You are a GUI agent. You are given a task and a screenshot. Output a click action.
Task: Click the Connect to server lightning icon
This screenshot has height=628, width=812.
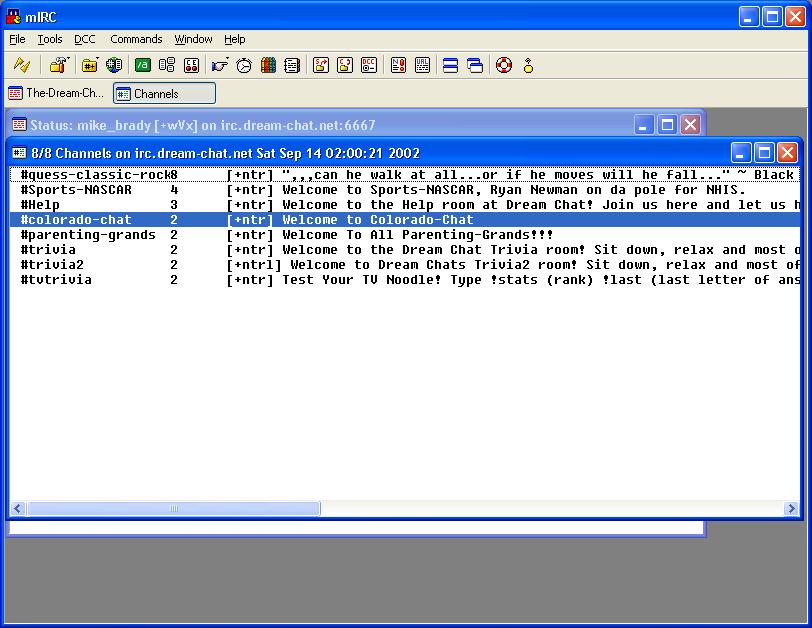point(22,65)
